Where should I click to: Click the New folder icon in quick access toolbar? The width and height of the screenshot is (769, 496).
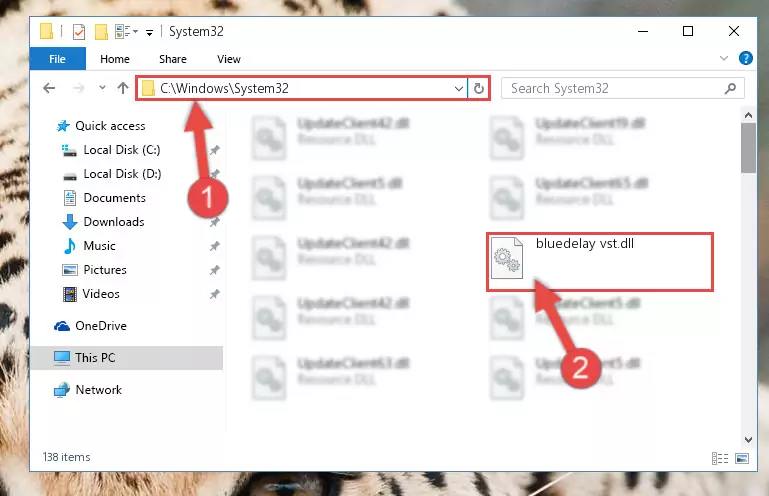click(x=101, y=32)
